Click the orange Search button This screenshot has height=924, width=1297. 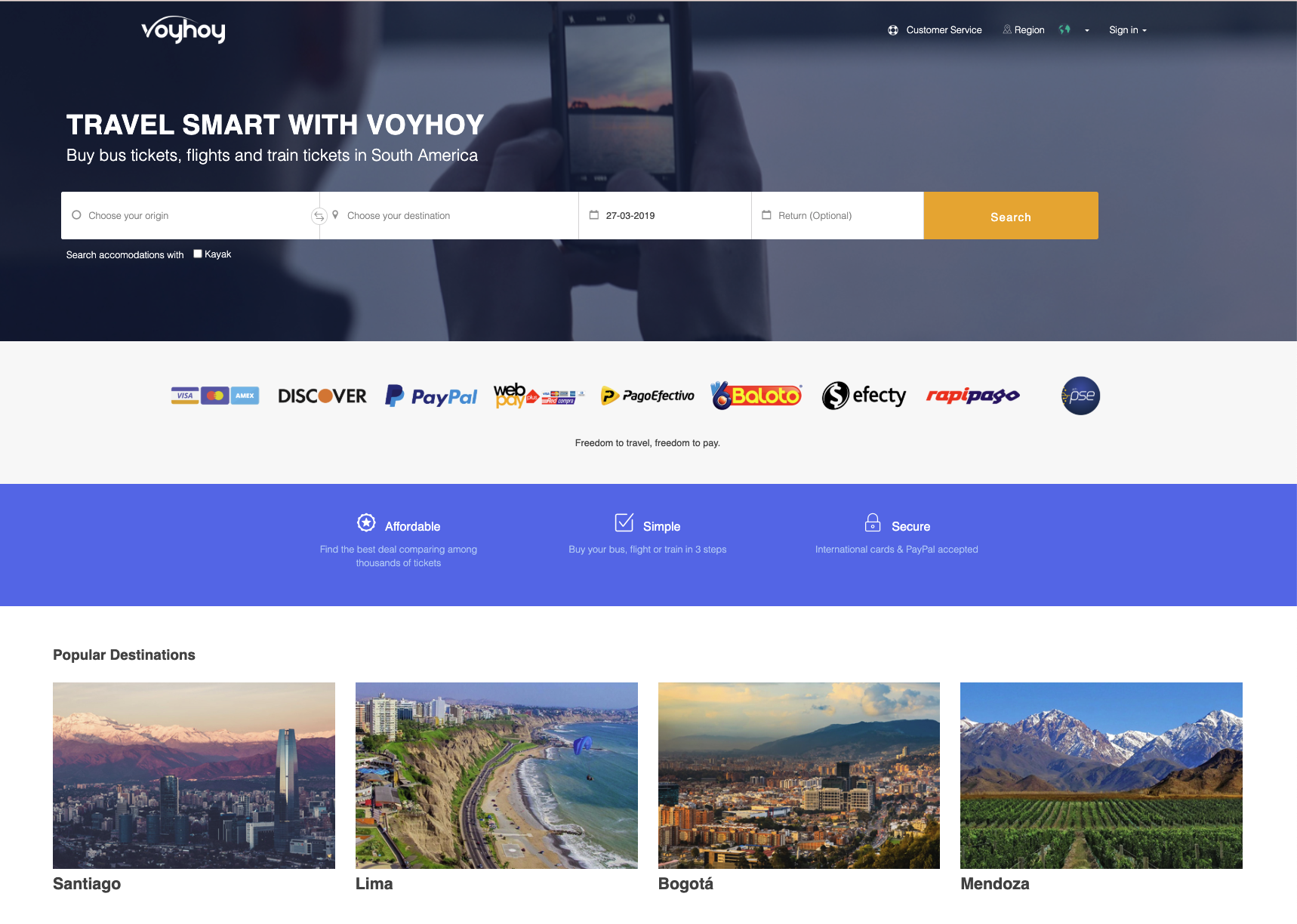click(1011, 216)
